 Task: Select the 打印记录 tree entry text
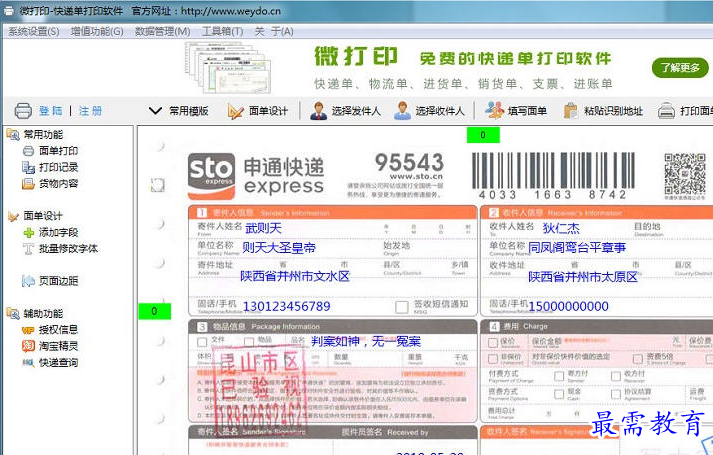[58, 167]
